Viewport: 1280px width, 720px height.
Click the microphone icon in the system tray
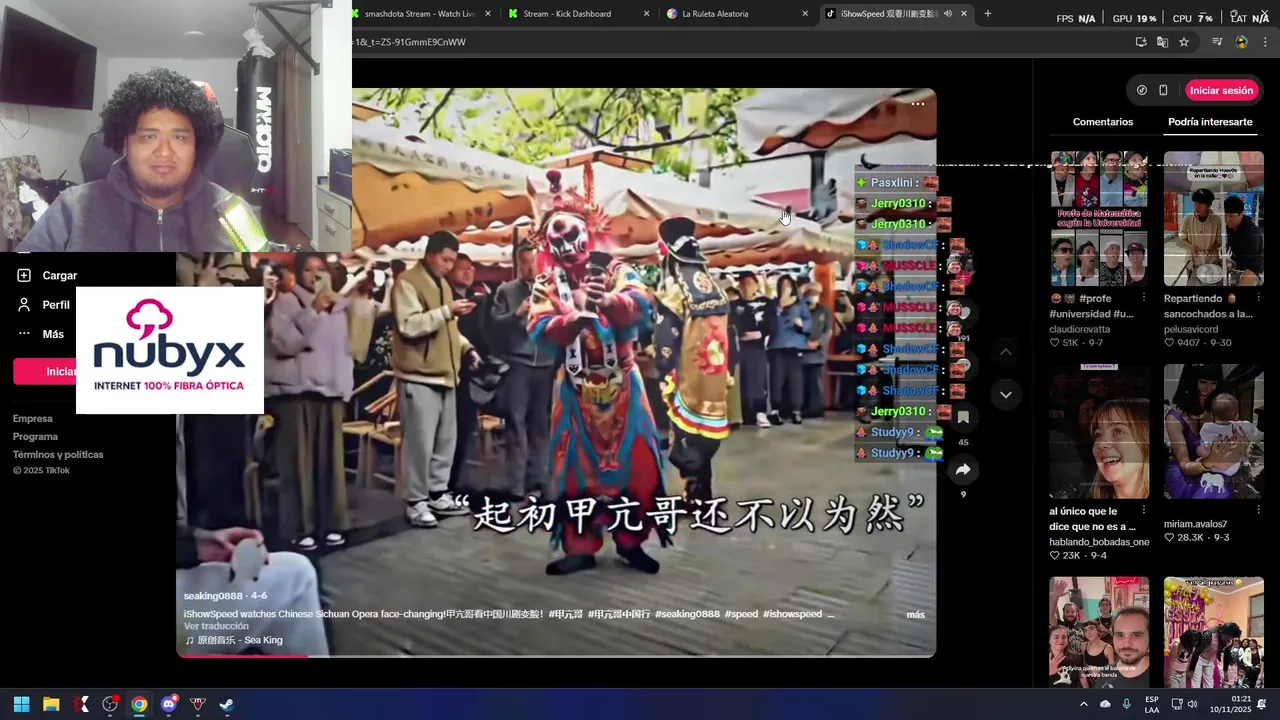point(1127,704)
